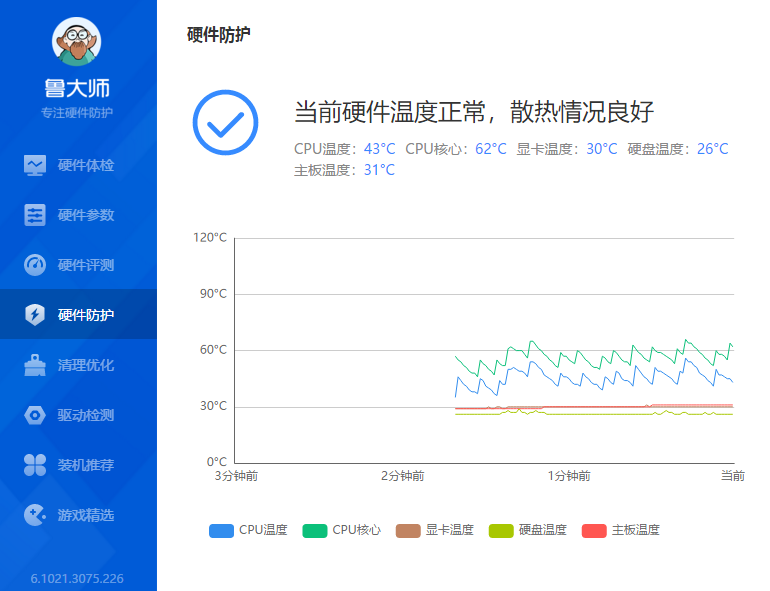Image resolution: width=770 pixels, height=591 pixels.
Task: Click the 62°C CPU核心 temperature value
Action: pos(491,149)
